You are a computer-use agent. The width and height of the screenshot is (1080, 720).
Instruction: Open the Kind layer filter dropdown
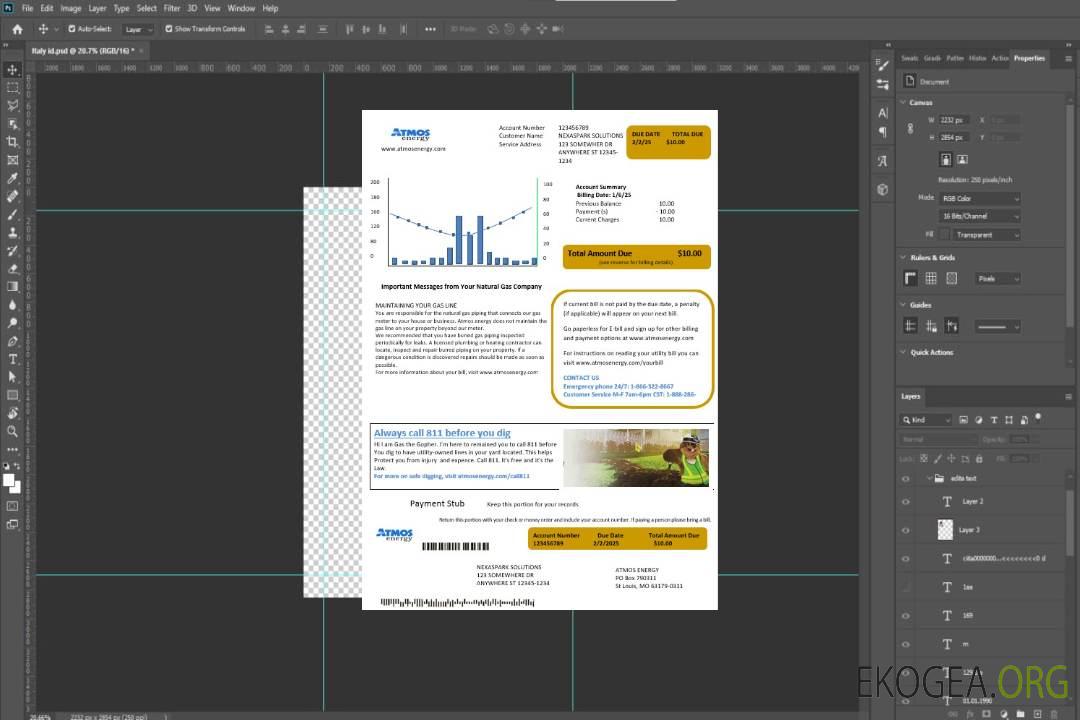[926, 420]
